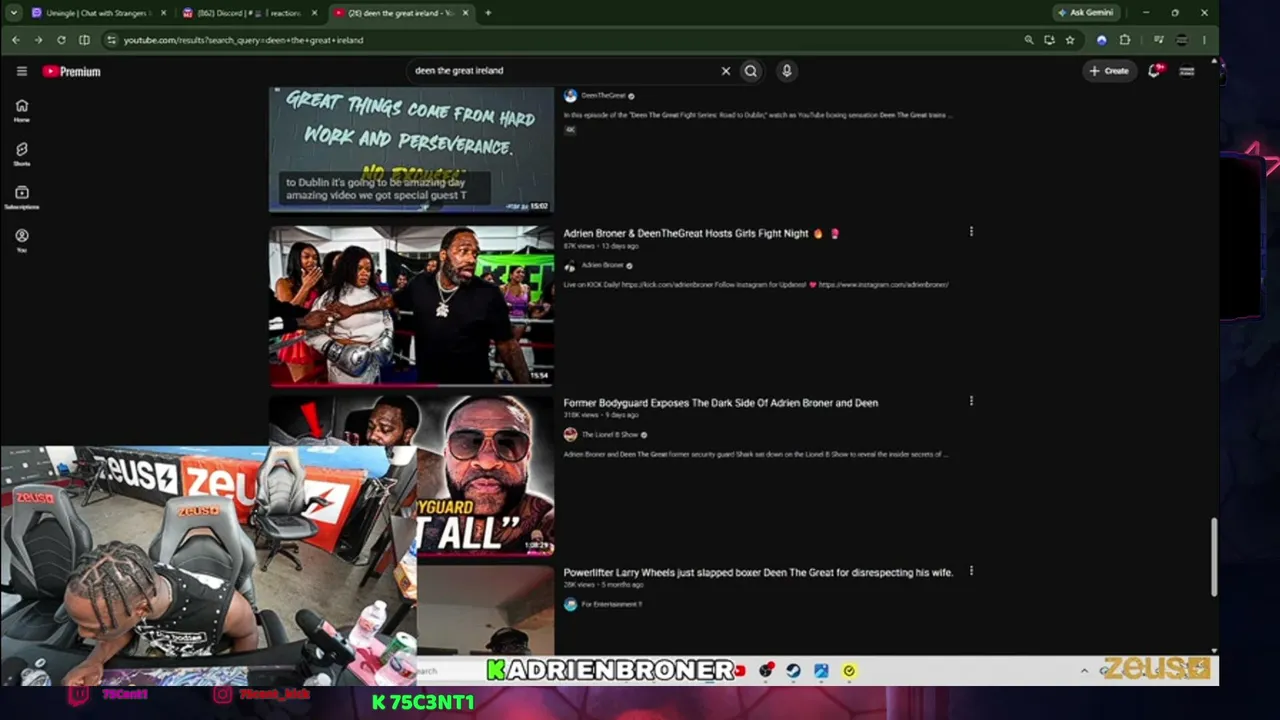Start voice search with the microphone

(x=787, y=71)
